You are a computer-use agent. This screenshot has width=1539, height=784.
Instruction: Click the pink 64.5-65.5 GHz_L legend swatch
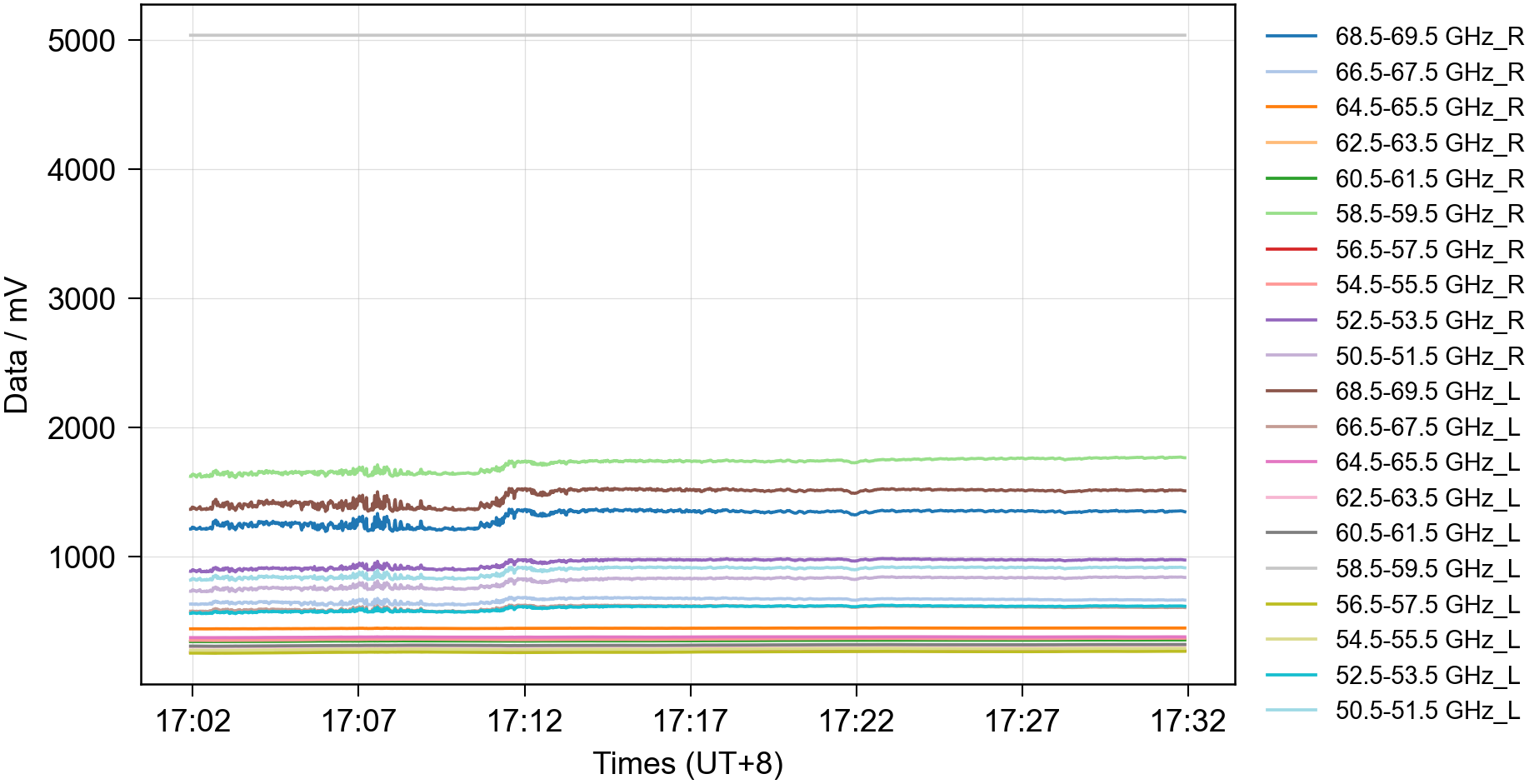click(1291, 462)
